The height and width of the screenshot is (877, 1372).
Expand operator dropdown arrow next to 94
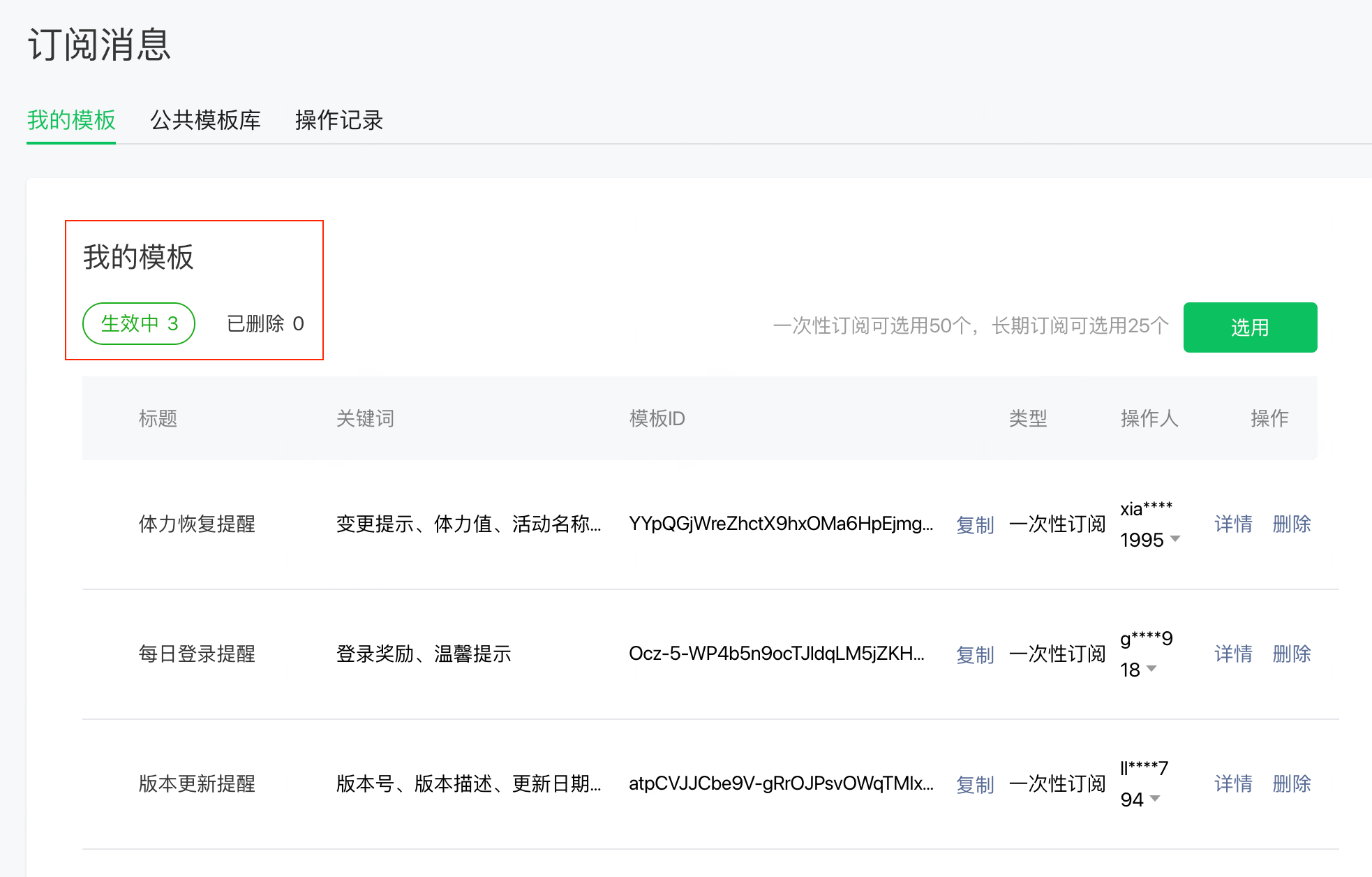[1155, 798]
